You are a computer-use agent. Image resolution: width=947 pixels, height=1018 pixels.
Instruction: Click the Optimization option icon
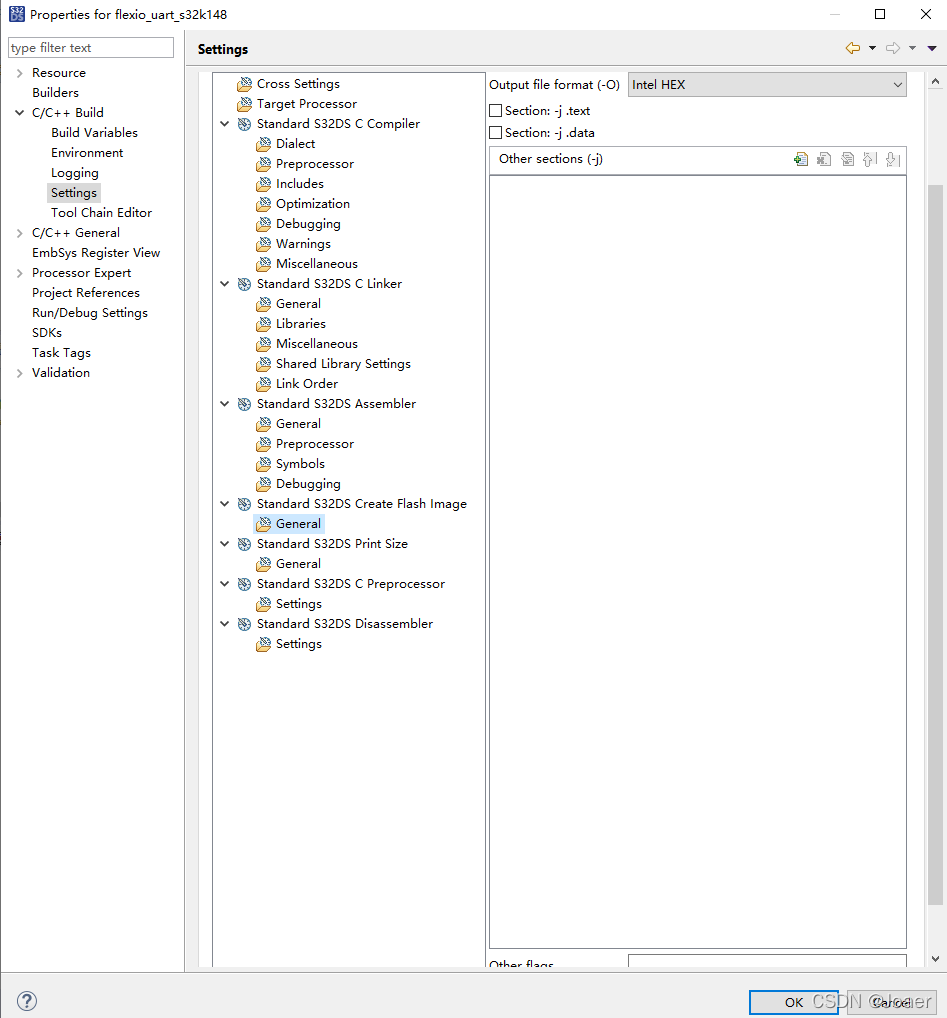click(x=264, y=204)
